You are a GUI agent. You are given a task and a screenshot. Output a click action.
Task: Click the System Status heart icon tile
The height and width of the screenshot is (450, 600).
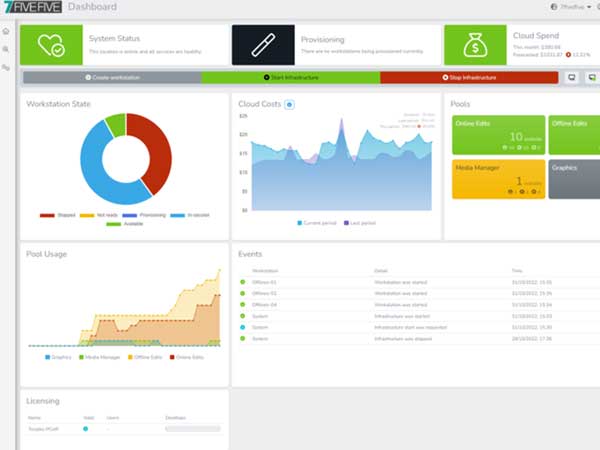click(x=51, y=45)
